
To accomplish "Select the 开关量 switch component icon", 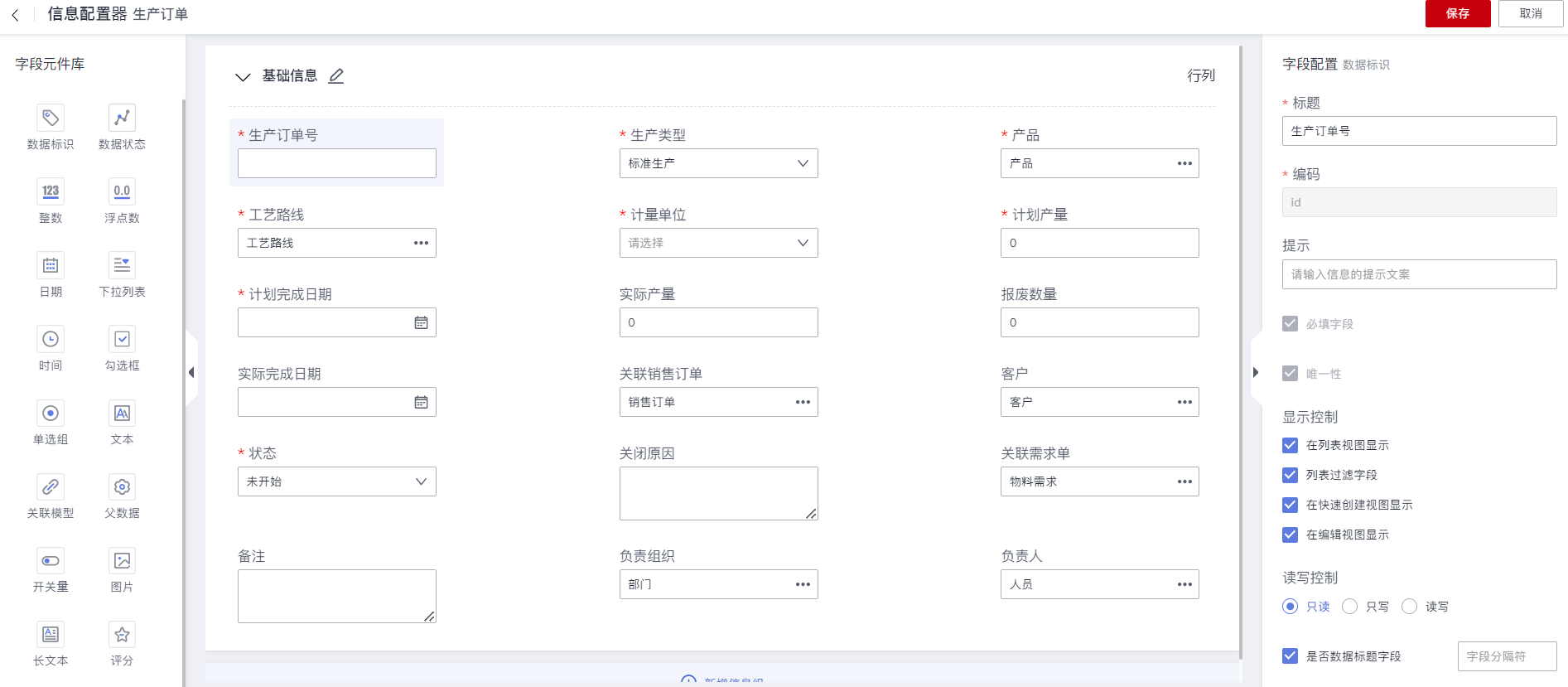I will coord(51,560).
